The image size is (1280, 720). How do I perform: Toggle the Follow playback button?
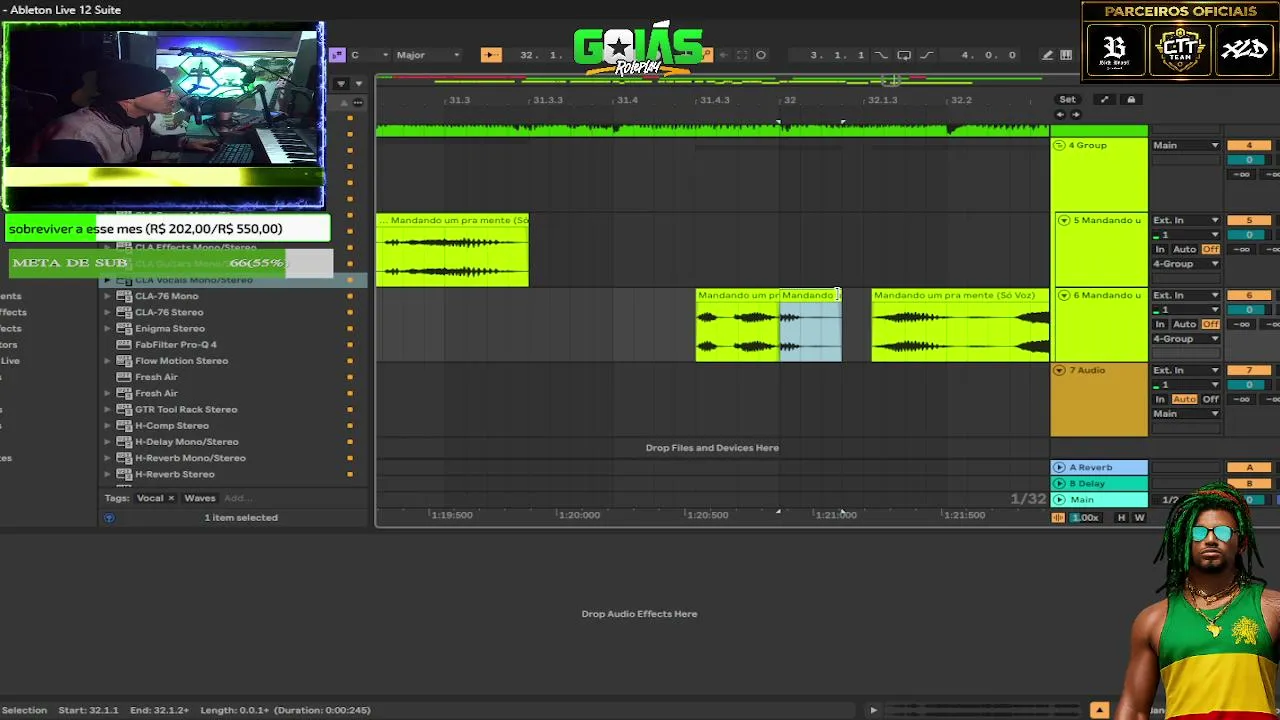(x=491, y=55)
